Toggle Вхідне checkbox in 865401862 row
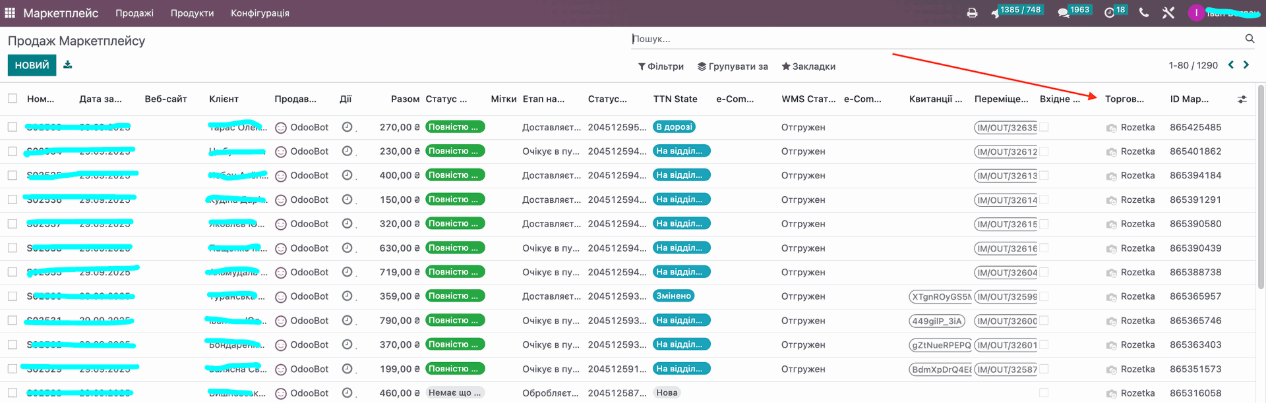1266x403 pixels. (x=1044, y=151)
